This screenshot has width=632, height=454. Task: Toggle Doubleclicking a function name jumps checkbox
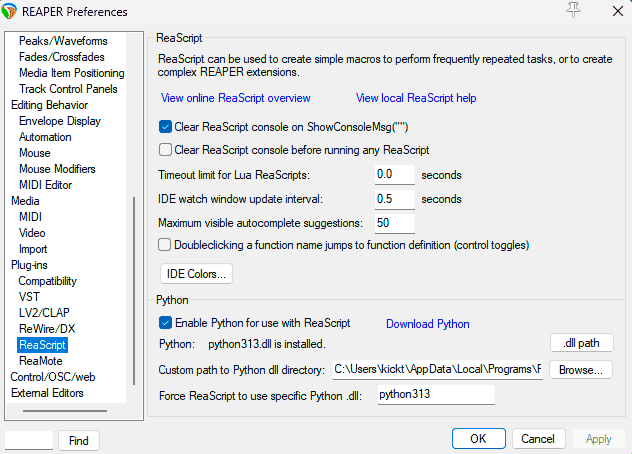click(166, 244)
